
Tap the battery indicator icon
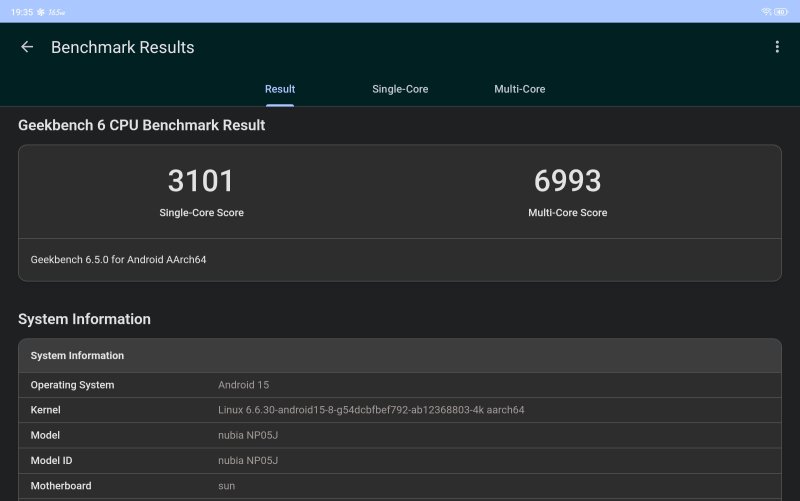(781, 11)
